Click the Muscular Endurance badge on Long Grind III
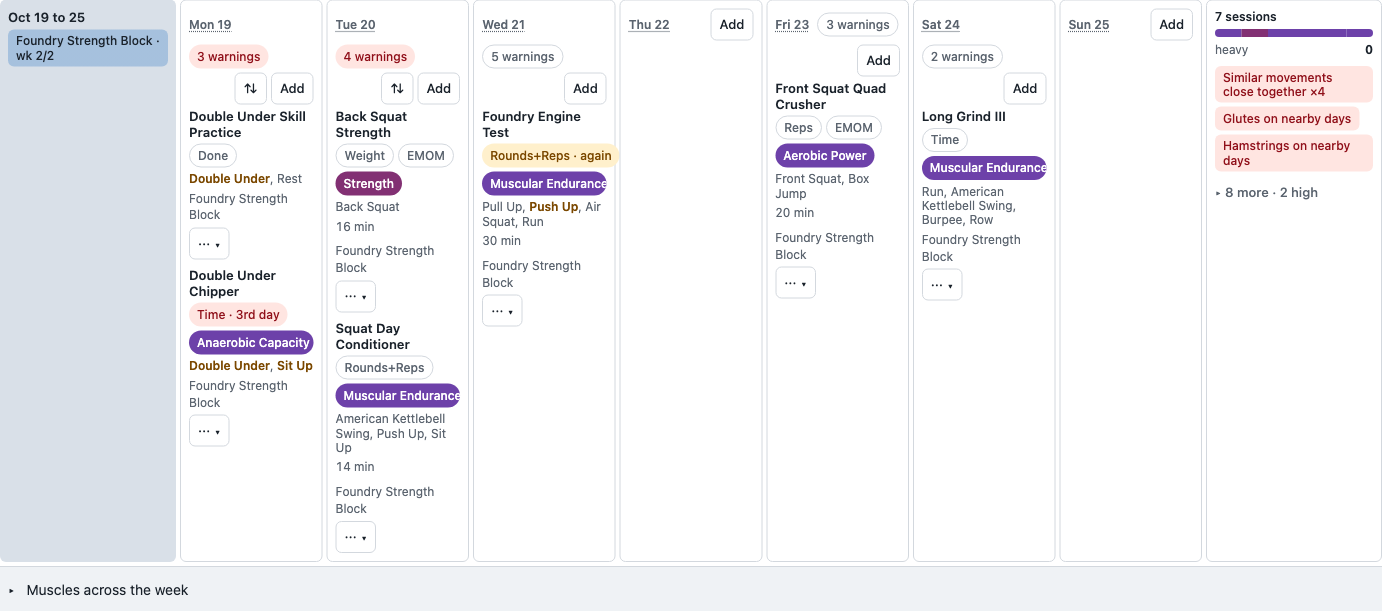This screenshot has width=1382, height=611. 984,168
